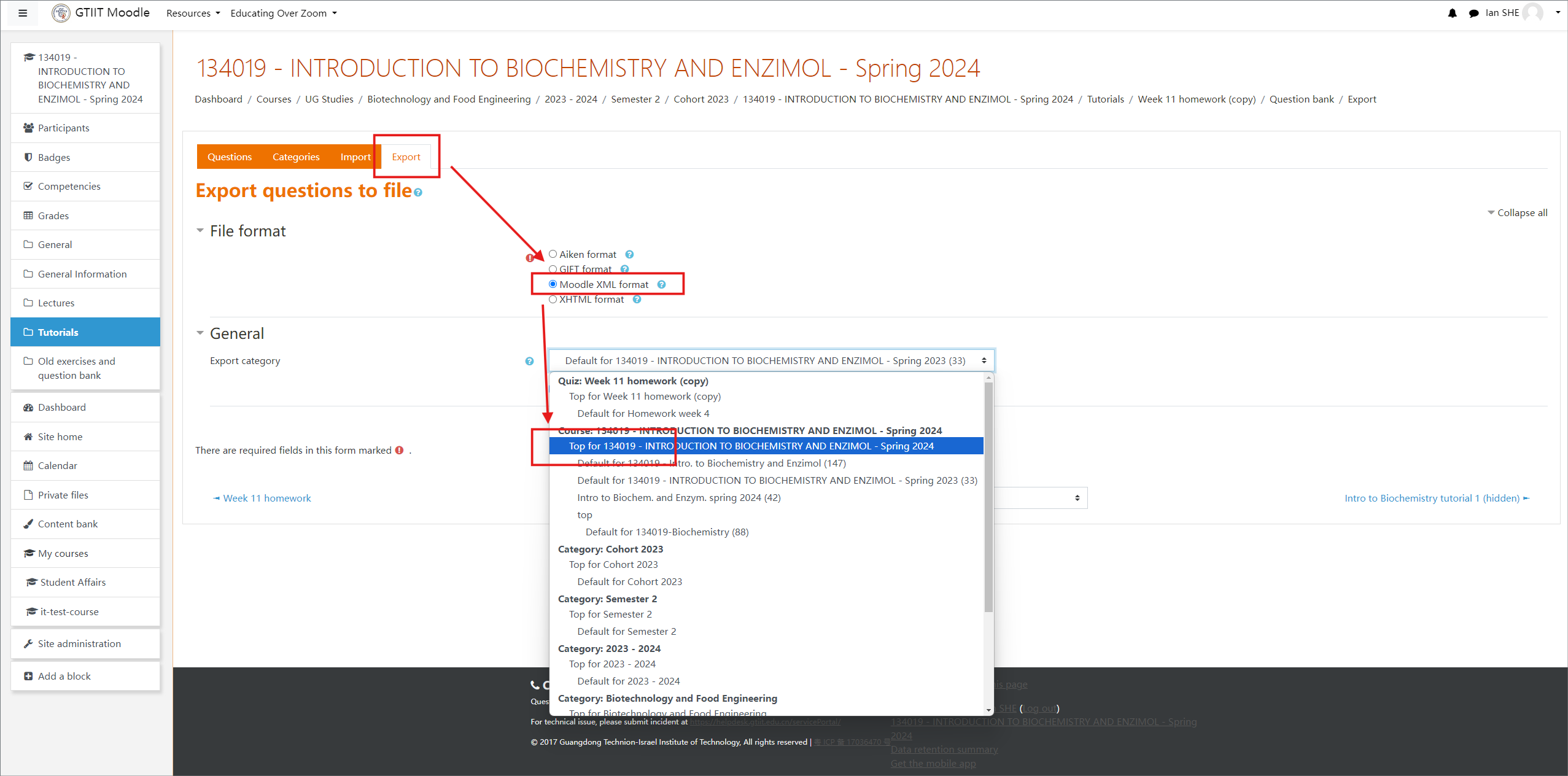
Task: Open help icon for XHTML format
Action: pyautogui.click(x=637, y=300)
